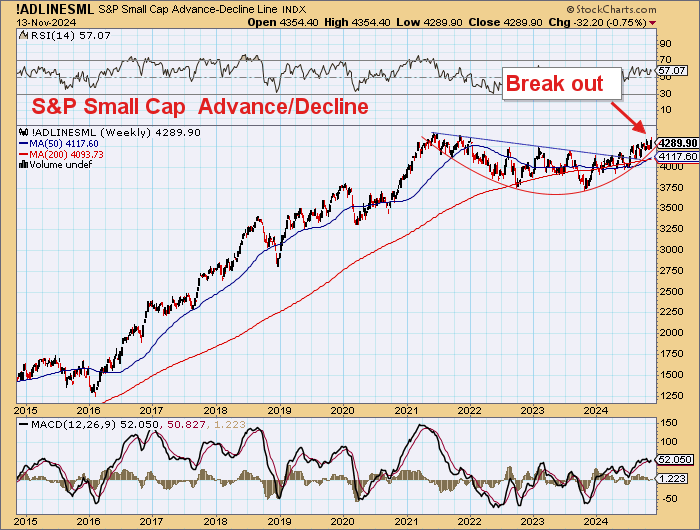Click the Volume undef legend entry

tap(60, 165)
